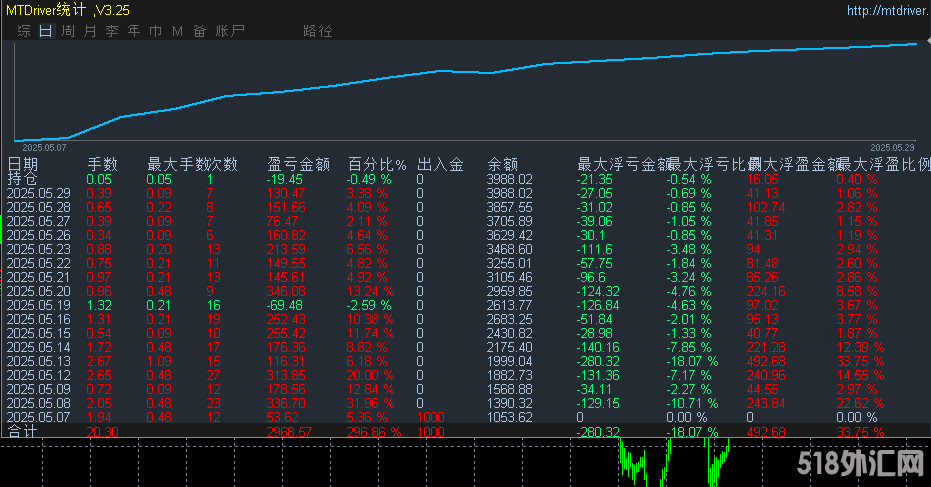This screenshot has width=931, height=487.
Task: Click the 合计 total row label
Action: (23, 432)
